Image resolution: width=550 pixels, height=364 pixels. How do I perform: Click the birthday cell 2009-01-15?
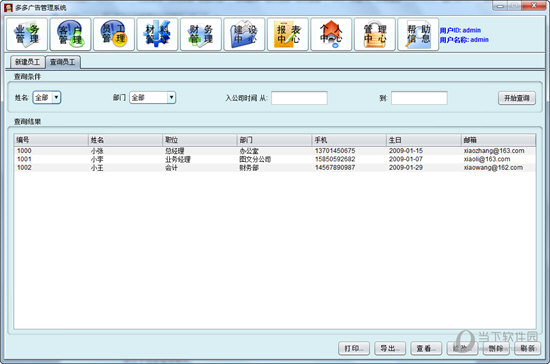pos(406,151)
